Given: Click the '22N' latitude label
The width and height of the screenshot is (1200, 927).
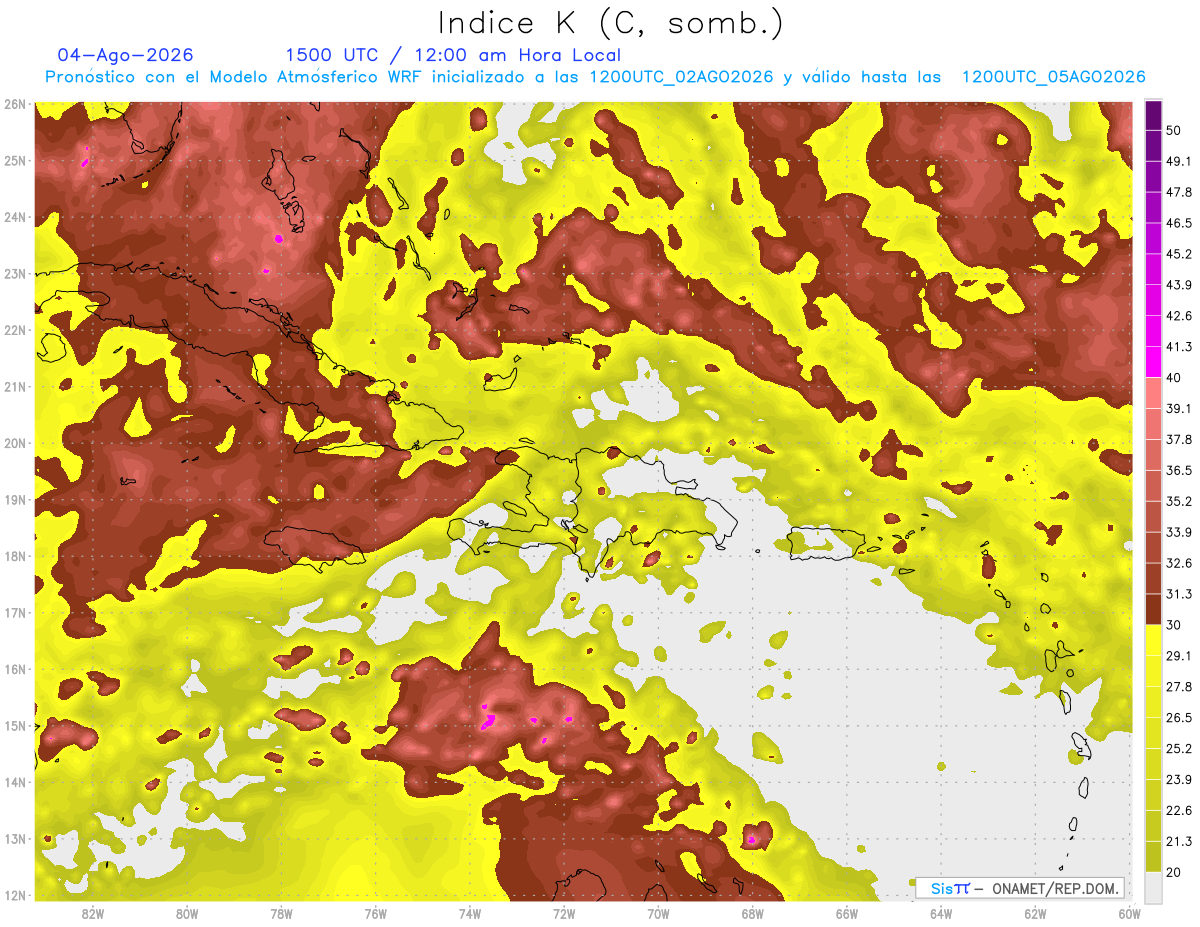Looking at the screenshot, I should 14,330.
